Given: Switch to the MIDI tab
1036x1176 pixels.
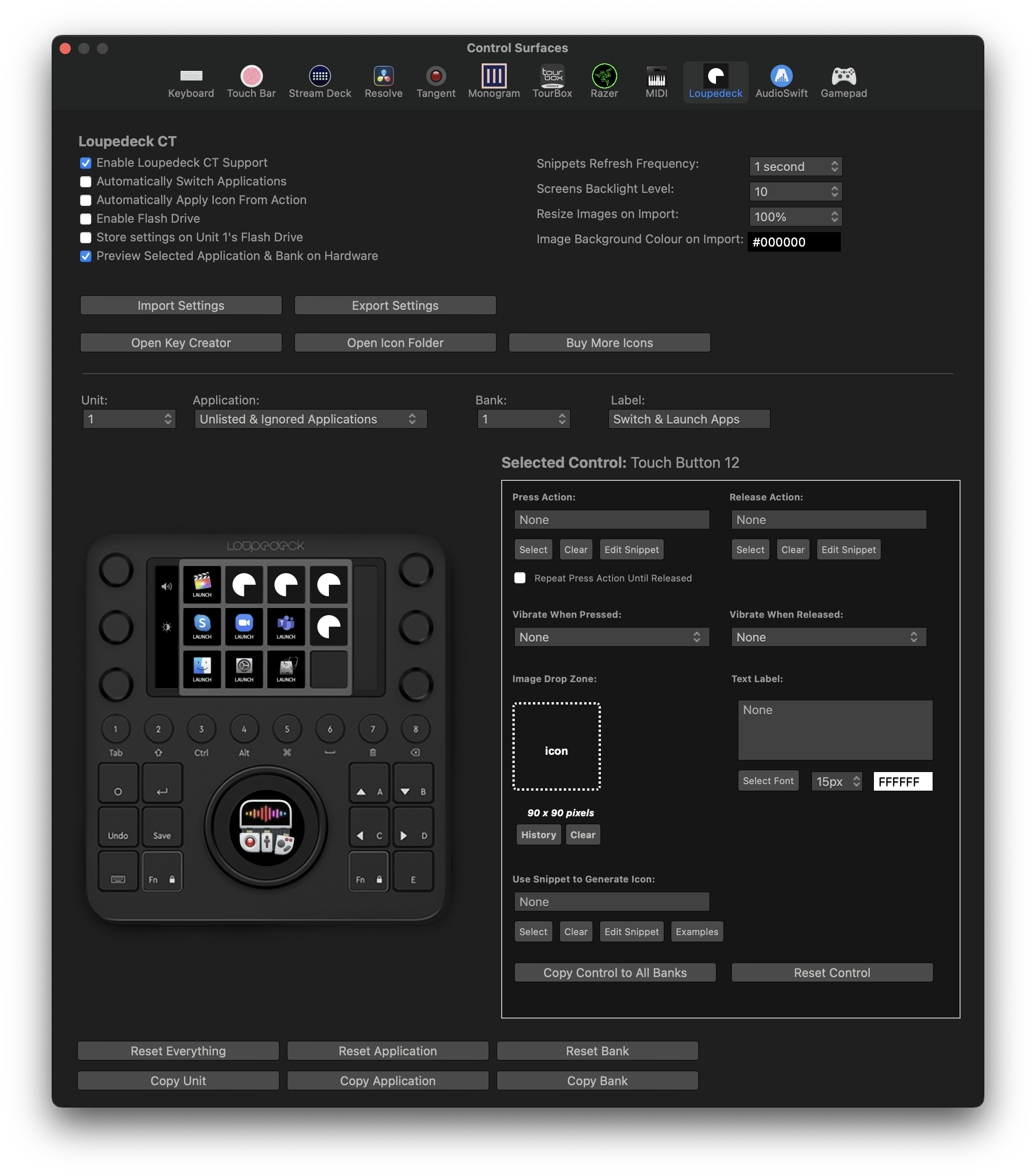Looking at the screenshot, I should click(655, 81).
